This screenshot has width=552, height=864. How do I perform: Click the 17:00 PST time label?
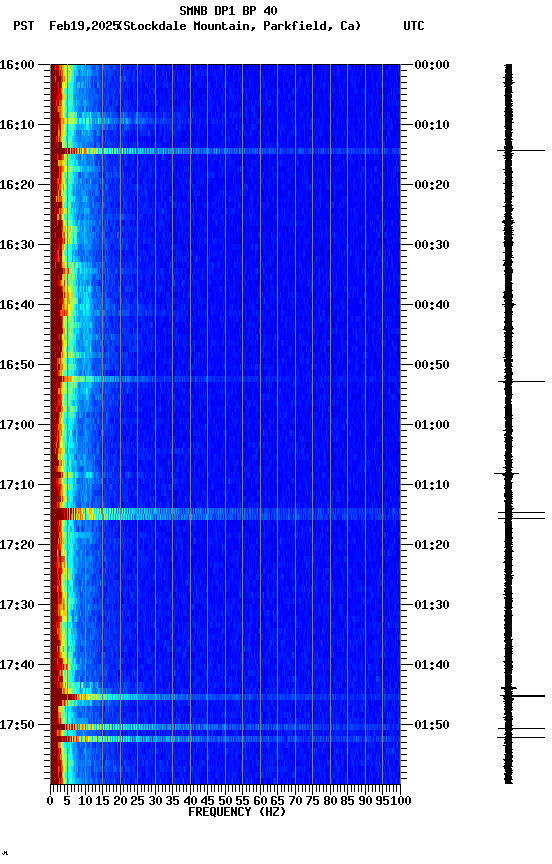click(x=17, y=425)
